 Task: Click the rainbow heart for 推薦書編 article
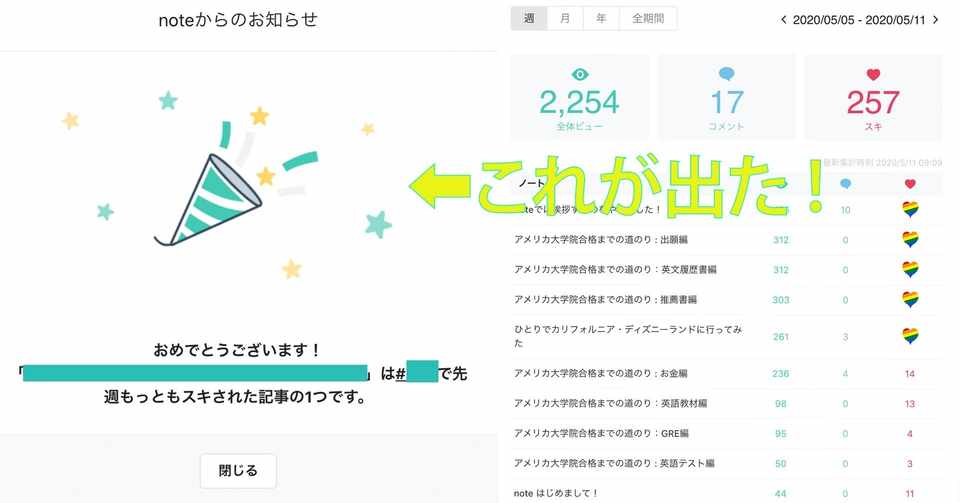pyautogui.click(x=910, y=299)
